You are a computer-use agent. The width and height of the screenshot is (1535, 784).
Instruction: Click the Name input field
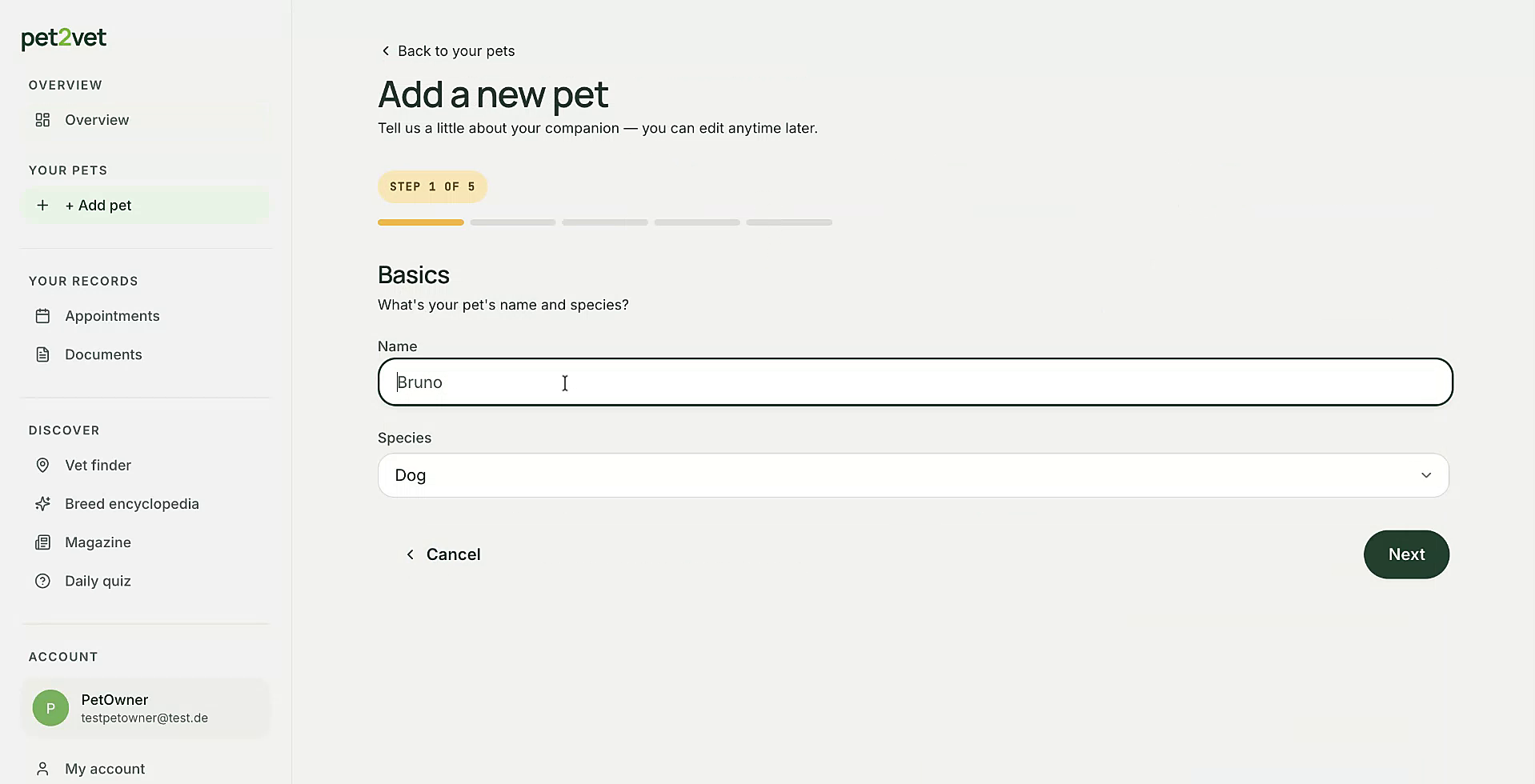pyautogui.click(x=916, y=382)
